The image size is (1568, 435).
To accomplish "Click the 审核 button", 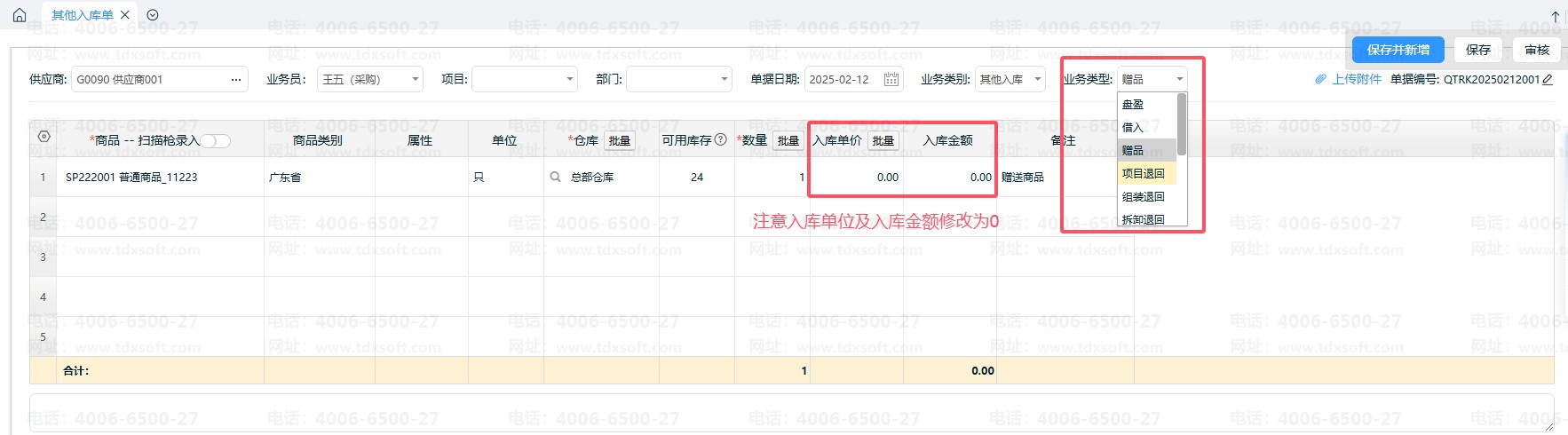I will [1537, 50].
